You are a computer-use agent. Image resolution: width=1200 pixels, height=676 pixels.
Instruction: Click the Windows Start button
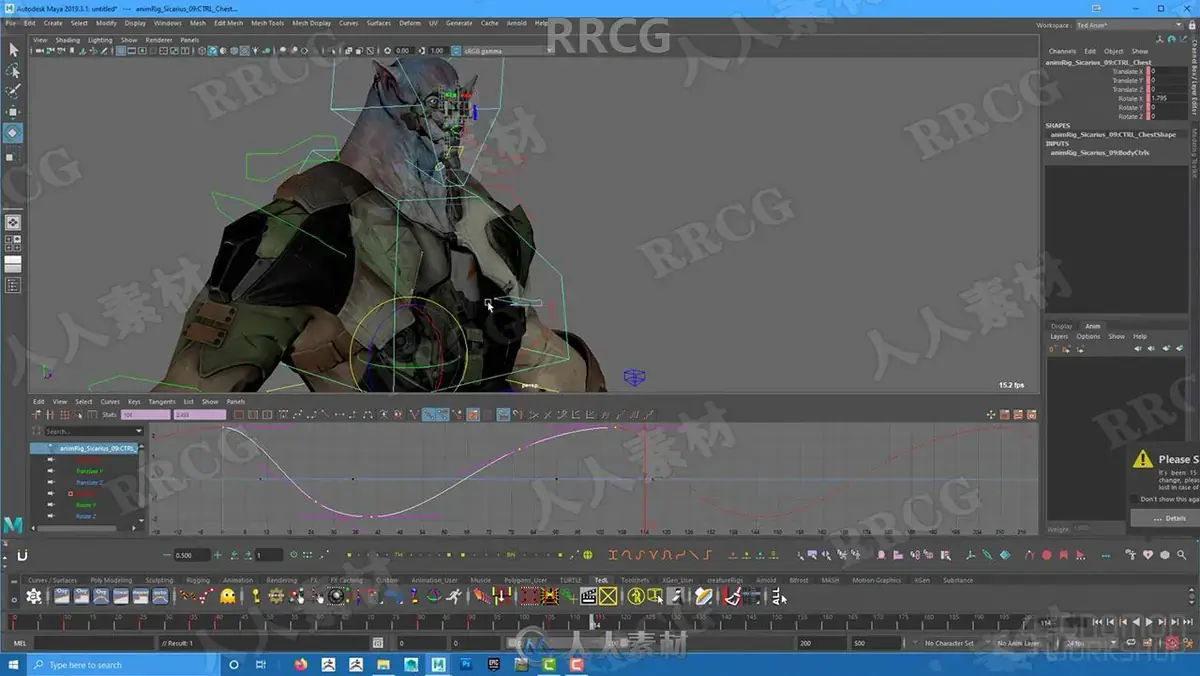point(13,664)
